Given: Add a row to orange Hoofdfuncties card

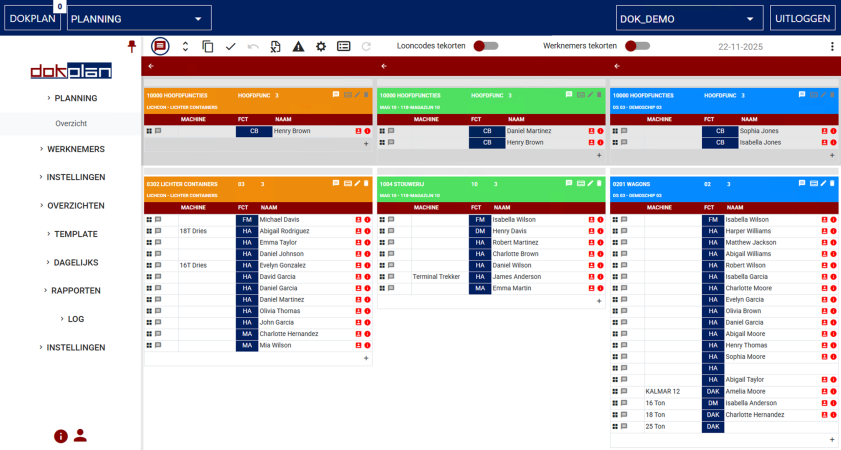Looking at the screenshot, I should pos(366,144).
